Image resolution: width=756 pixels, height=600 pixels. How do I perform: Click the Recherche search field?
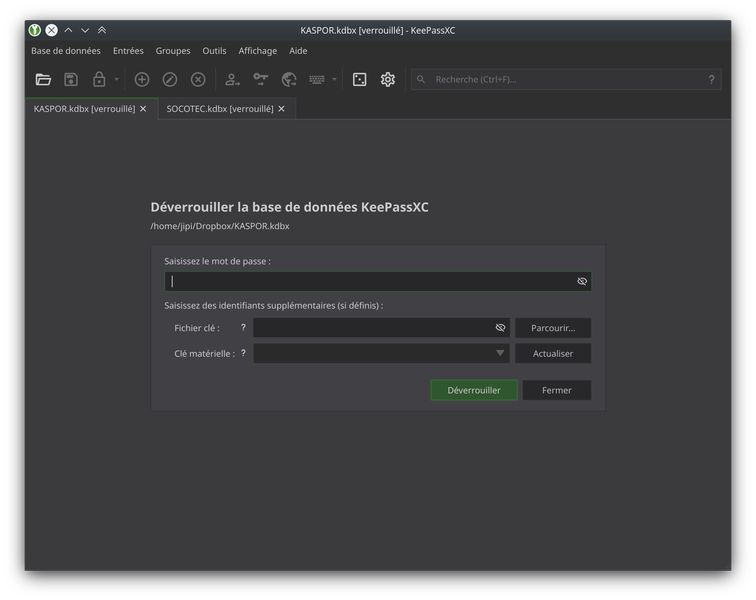click(x=566, y=80)
